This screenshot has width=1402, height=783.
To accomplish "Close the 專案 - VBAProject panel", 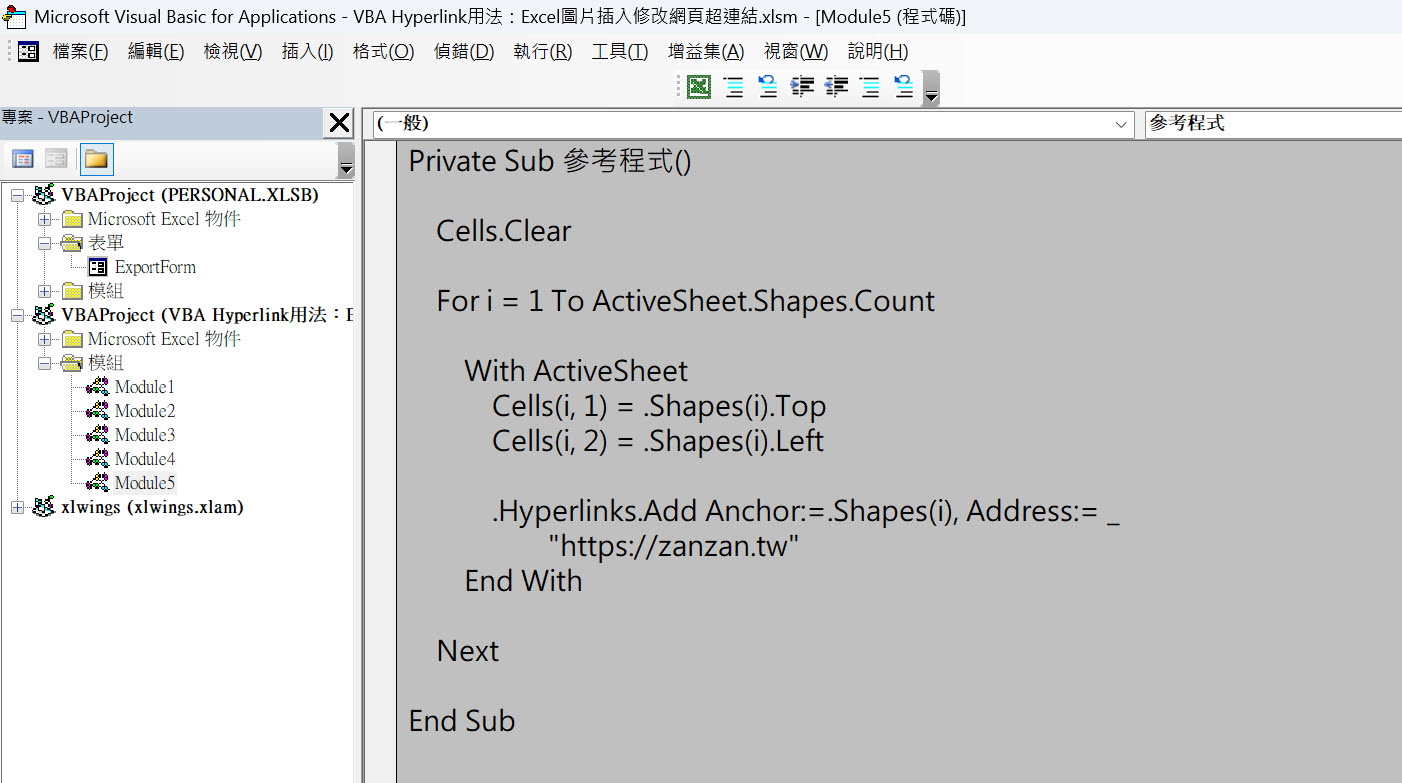I will click(339, 123).
